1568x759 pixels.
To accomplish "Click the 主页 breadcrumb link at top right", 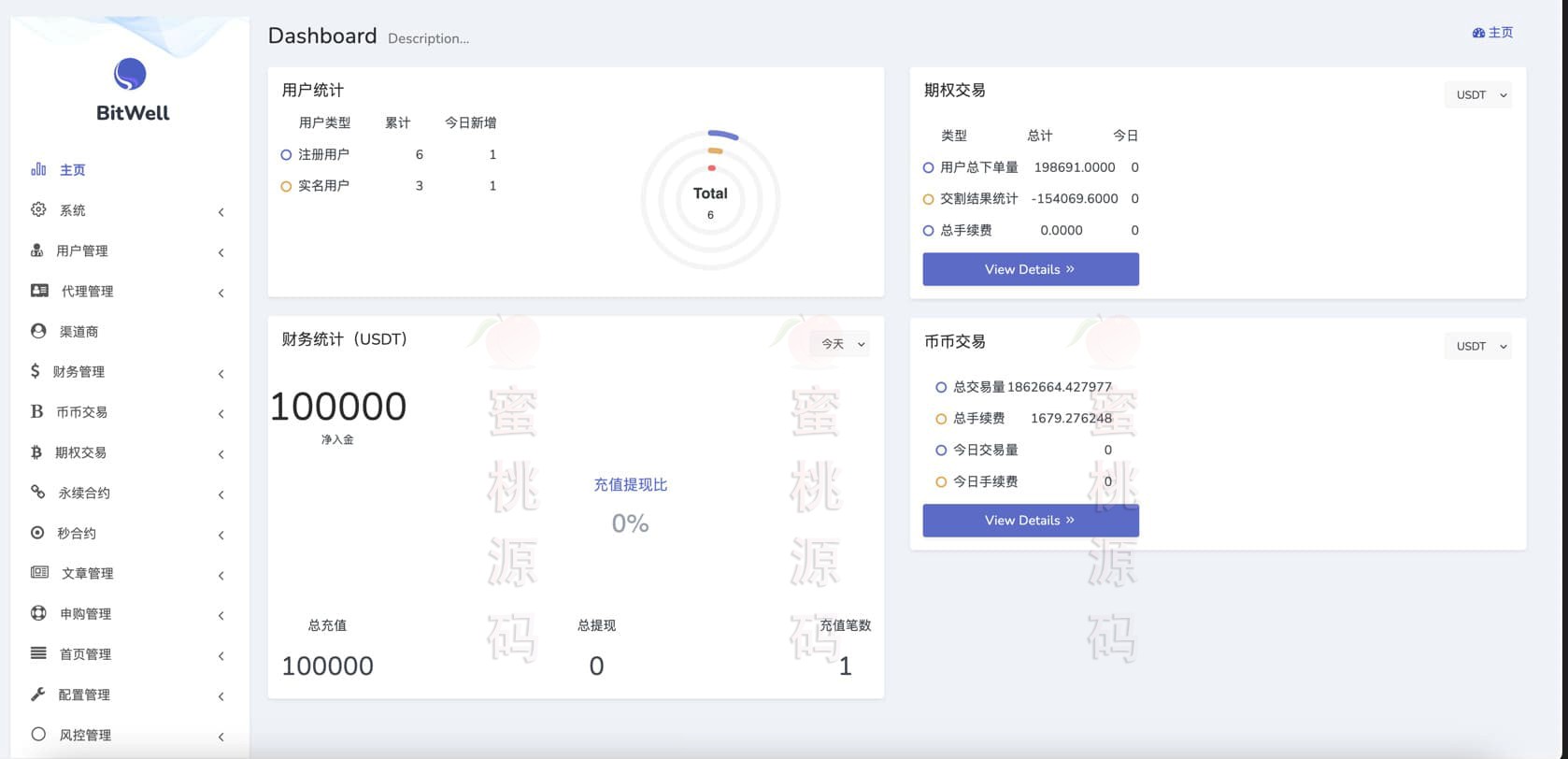I will pyautogui.click(x=1492, y=33).
